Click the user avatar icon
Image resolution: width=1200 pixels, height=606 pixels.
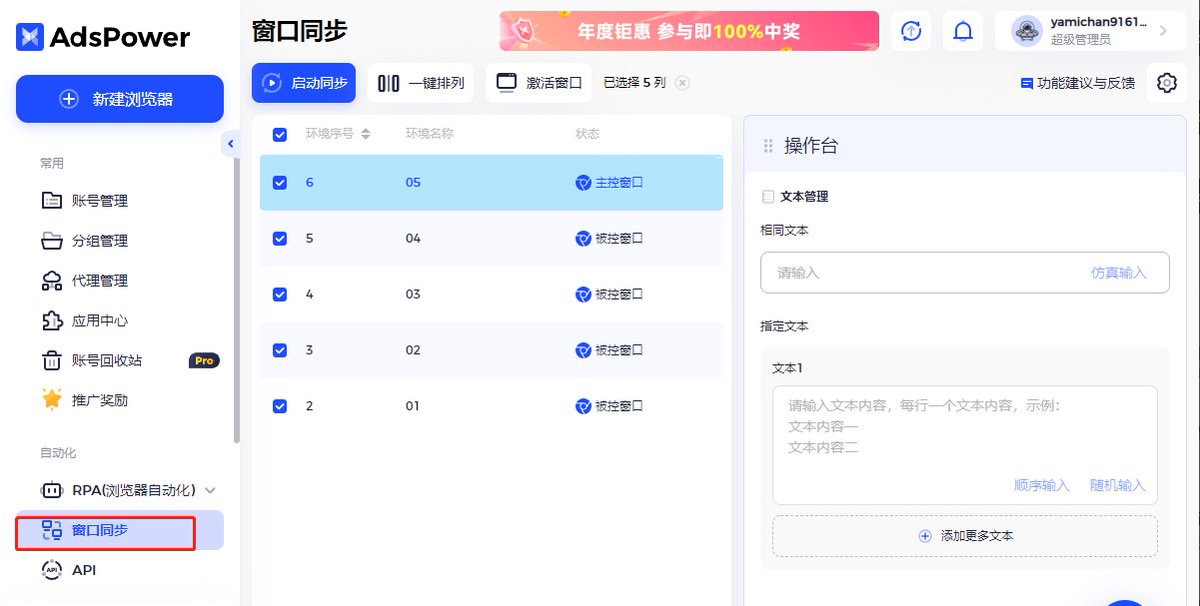(1027, 31)
